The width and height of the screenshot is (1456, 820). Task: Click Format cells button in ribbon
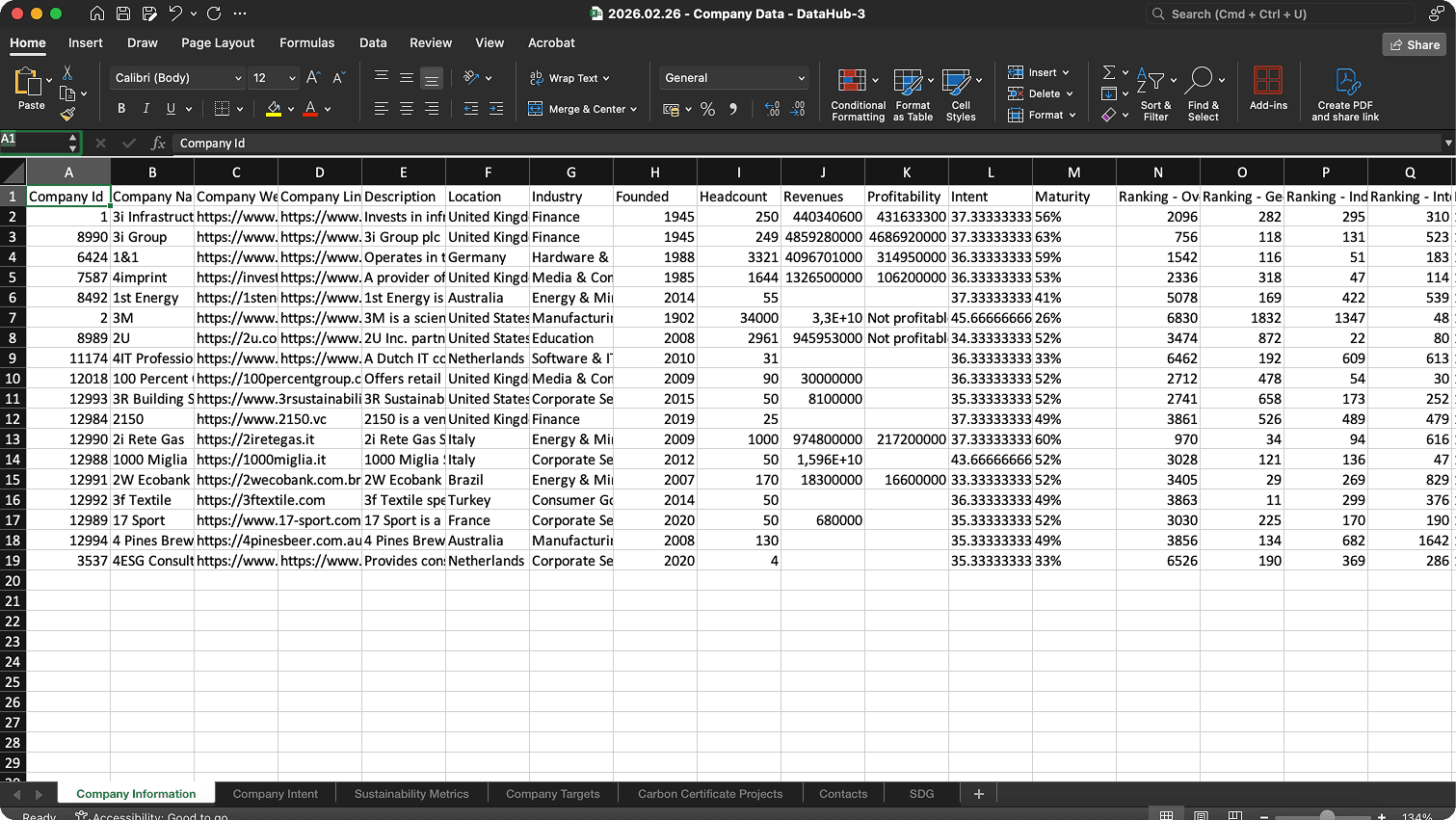point(1041,115)
